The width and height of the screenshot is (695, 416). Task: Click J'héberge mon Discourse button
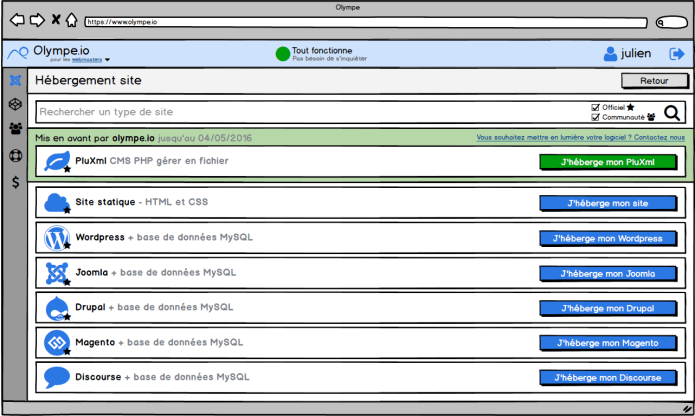(x=608, y=378)
